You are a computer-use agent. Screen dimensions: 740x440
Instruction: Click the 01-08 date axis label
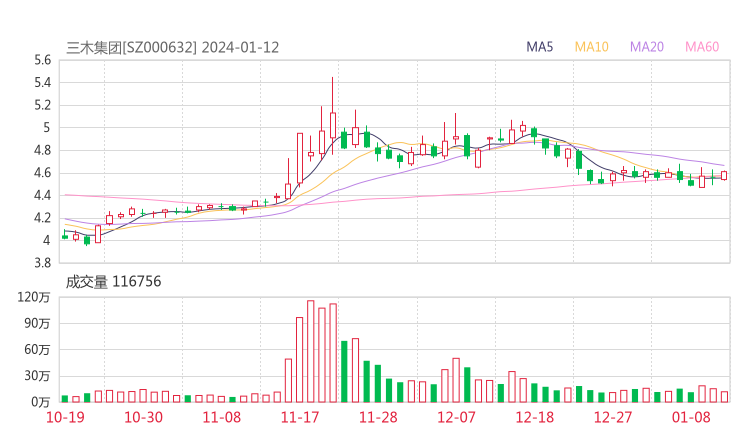tap(691, 417)
